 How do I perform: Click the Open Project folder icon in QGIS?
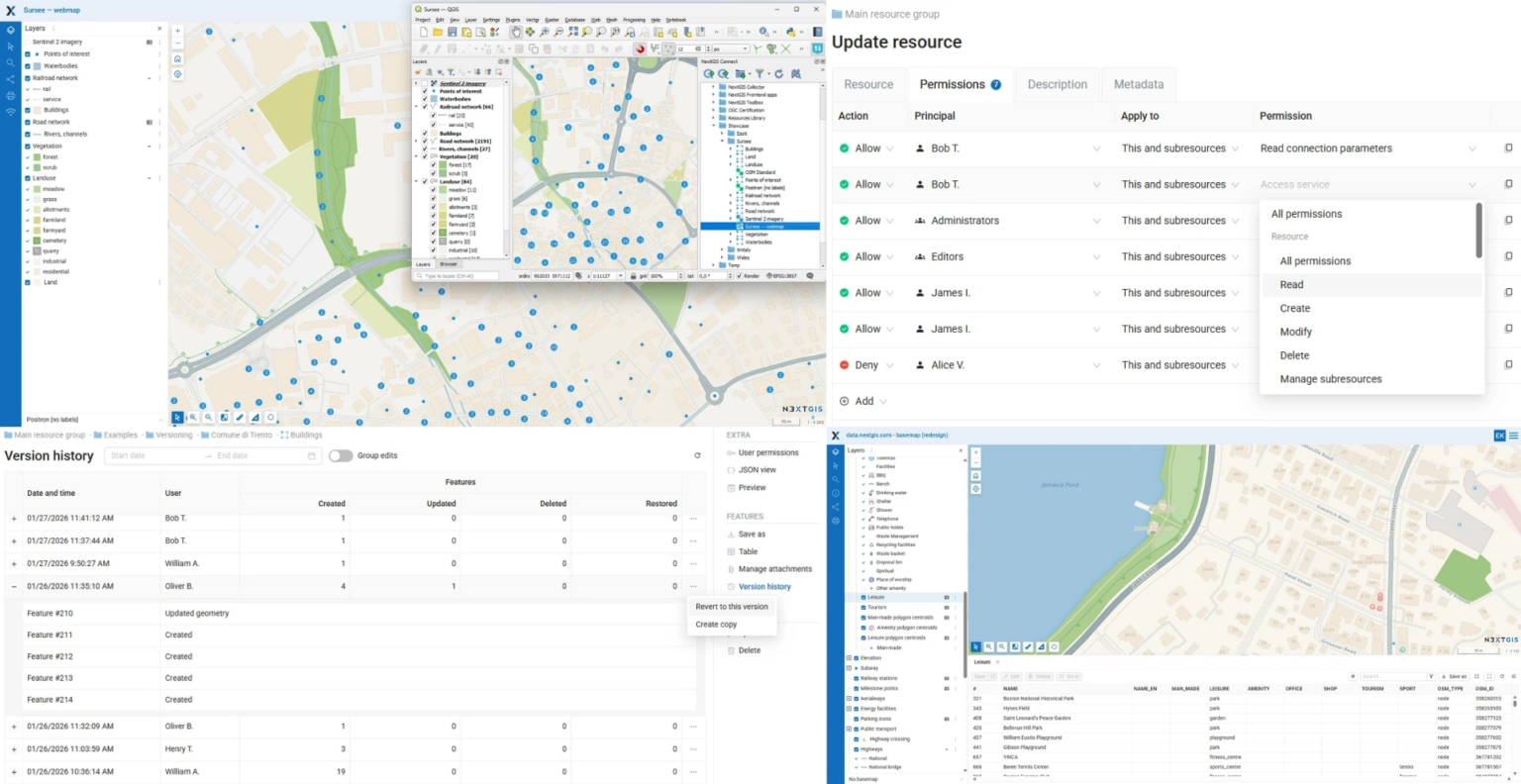439,33
